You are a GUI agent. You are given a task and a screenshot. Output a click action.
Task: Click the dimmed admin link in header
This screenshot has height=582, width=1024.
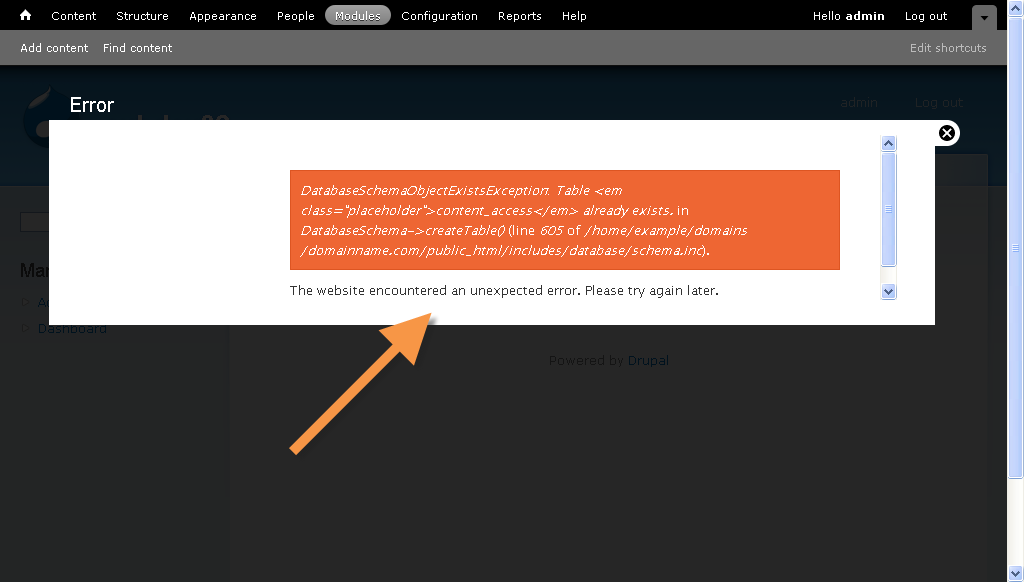859,103
